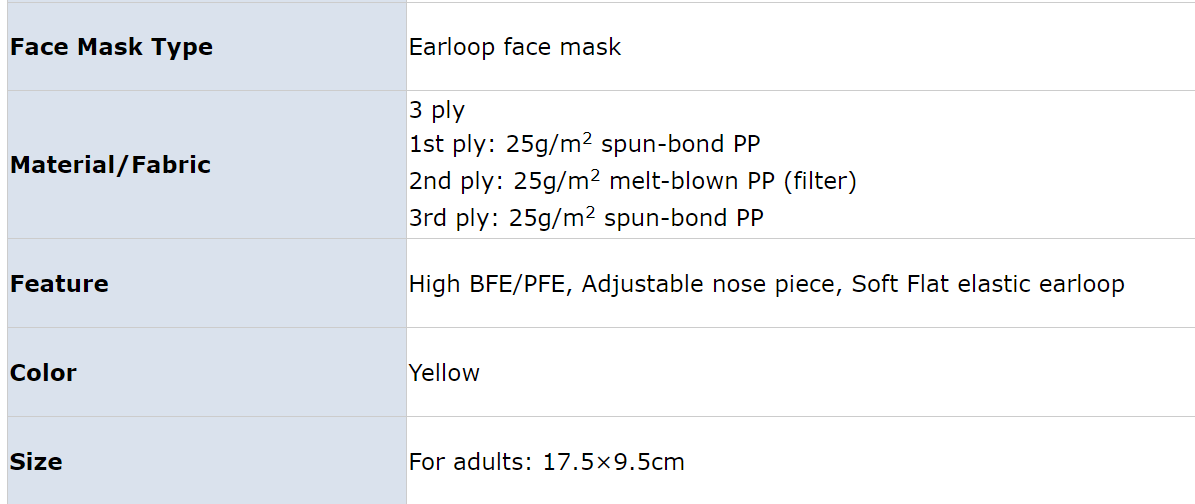This screenshot has height=504, width=1195.
Task: Click the "Feature" row header
Action: [x=59, y=284]
